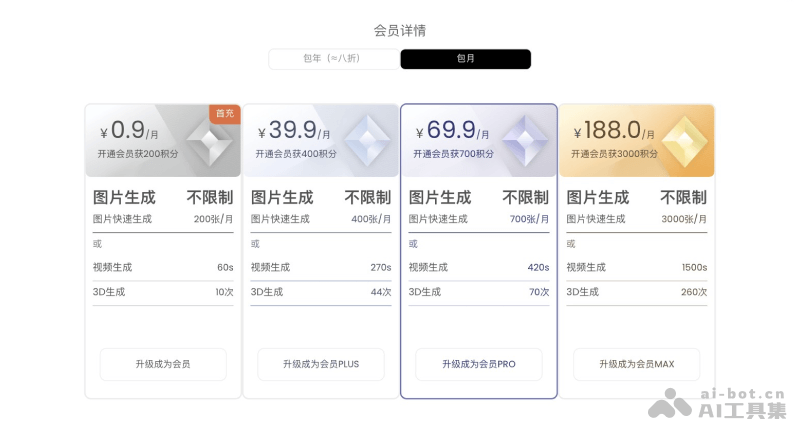The image size is (800, 433).
Task: Click 3D生成 260次 row in MAX plan
Action: [636, 292]
